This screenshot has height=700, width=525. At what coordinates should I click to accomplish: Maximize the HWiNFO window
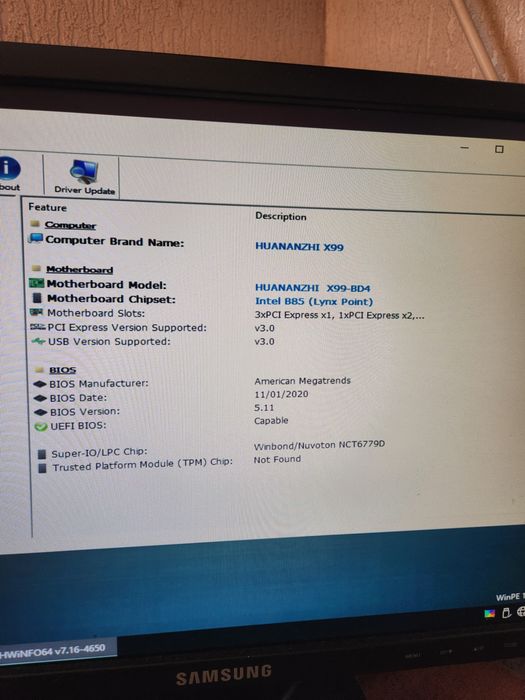(x=499, y=149)
